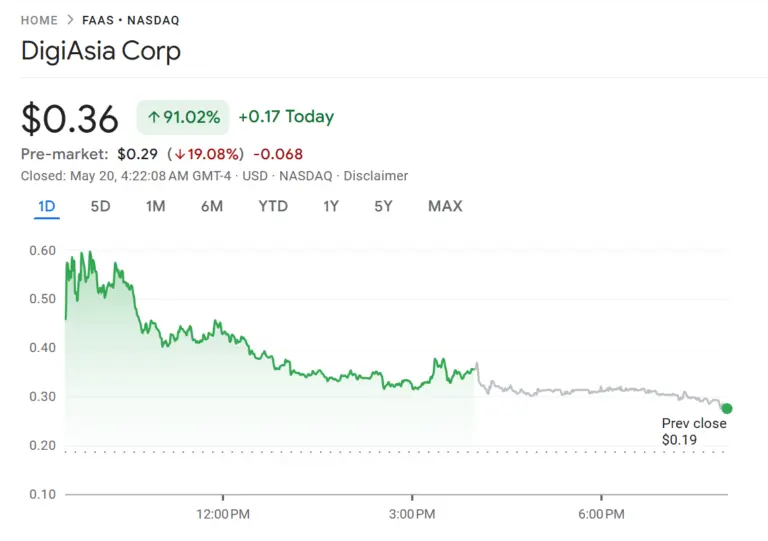Click the DigiAsia Corp heading
Image resolution: width=768 pixels, height=541 pixels.
pos(101,52)
